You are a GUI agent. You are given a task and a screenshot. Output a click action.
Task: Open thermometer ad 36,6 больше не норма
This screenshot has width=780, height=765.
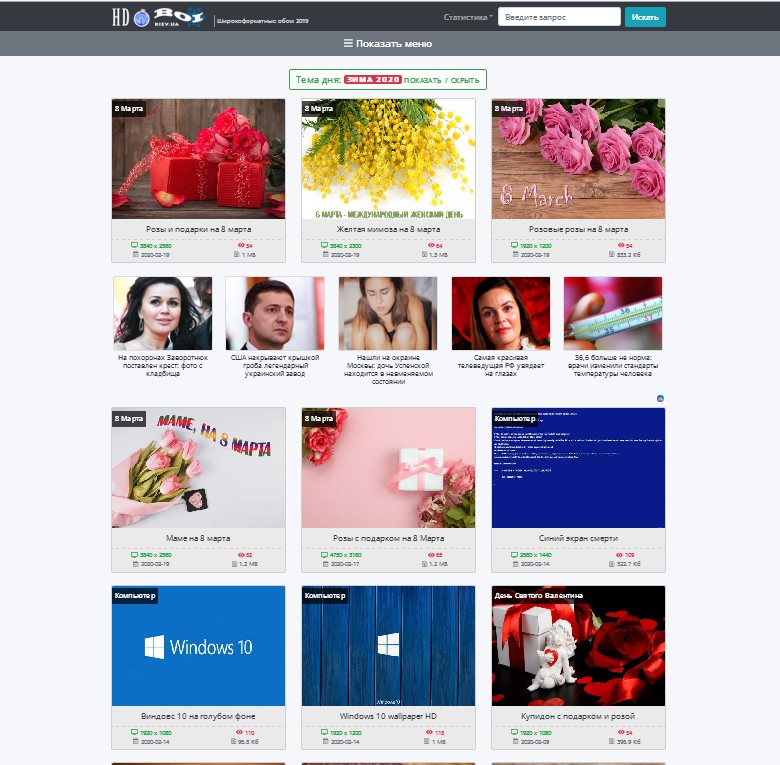pos(613,326)
